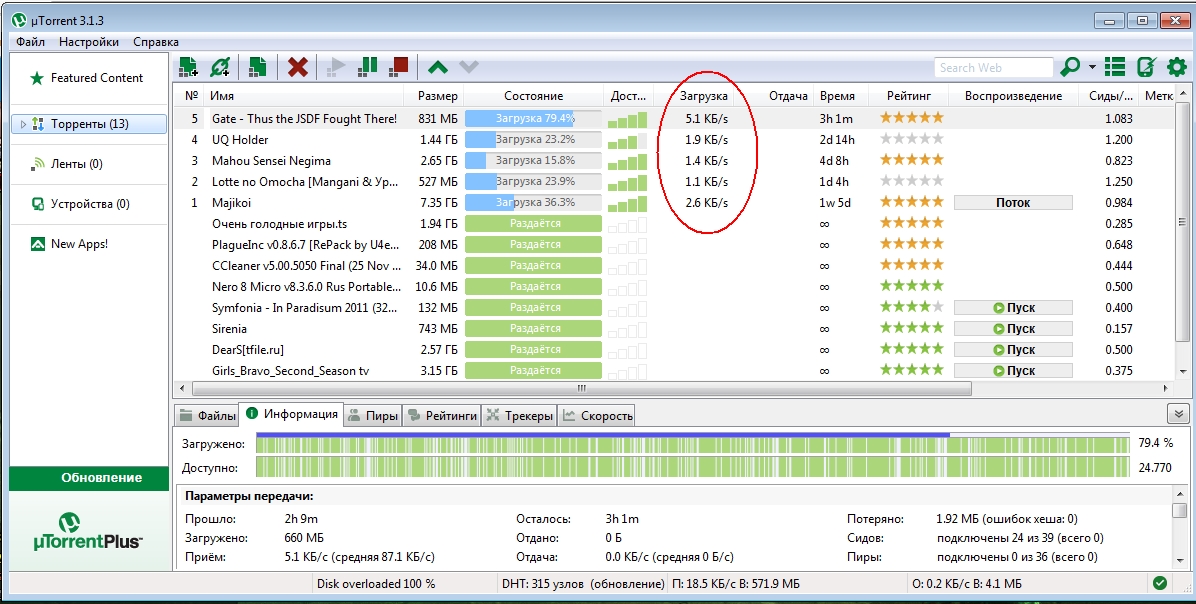Select Торренты (13) in the sidebar

(89, 124)
